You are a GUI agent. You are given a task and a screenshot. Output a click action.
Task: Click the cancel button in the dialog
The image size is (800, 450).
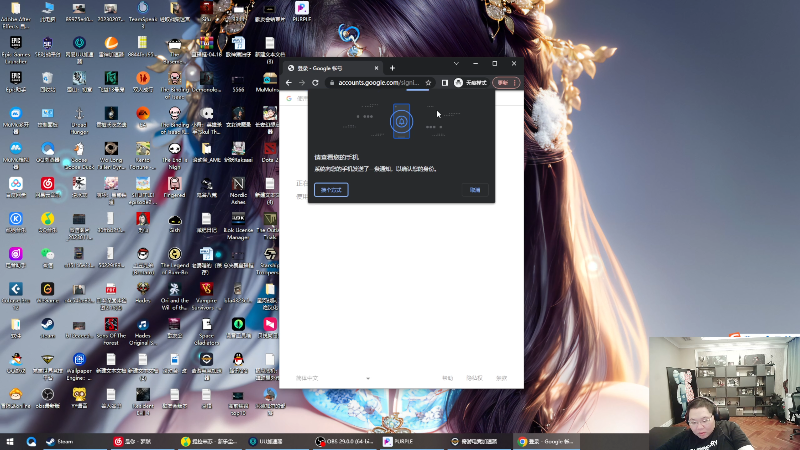tap(475, 190)
